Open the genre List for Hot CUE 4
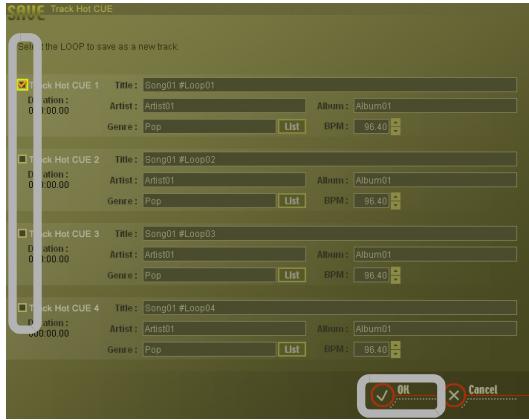This screenshot has width=529, height=420. pos(292,349)
